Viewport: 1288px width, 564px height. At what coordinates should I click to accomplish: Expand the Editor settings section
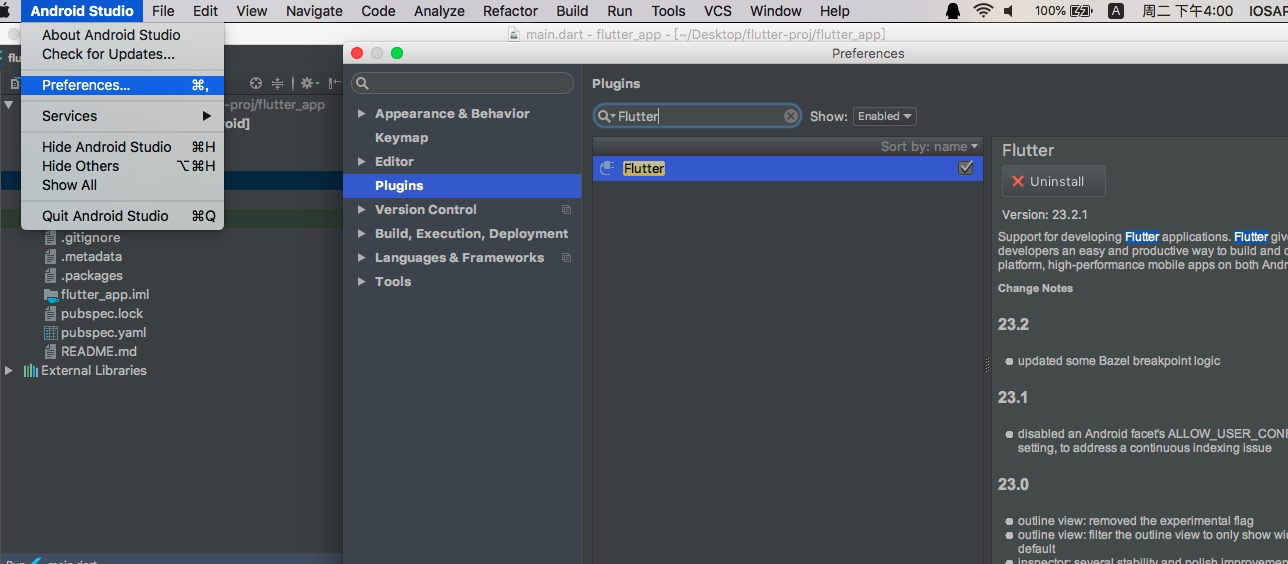362,162
